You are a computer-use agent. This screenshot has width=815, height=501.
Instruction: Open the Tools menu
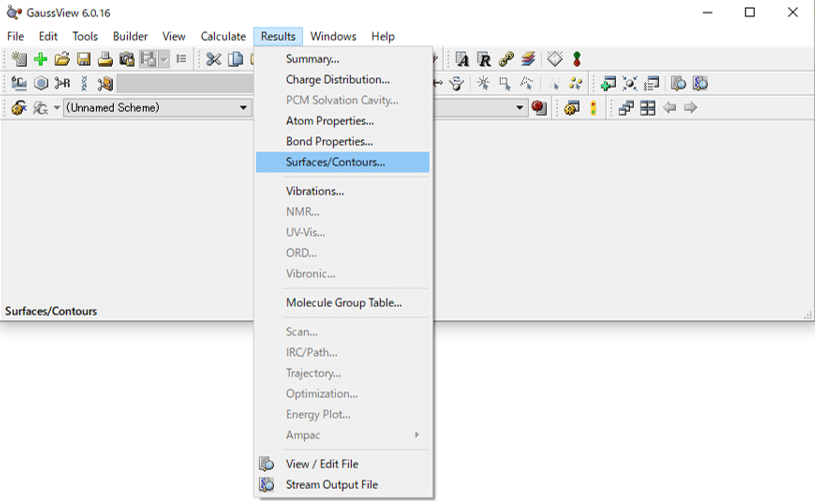(x=85, y=36)
